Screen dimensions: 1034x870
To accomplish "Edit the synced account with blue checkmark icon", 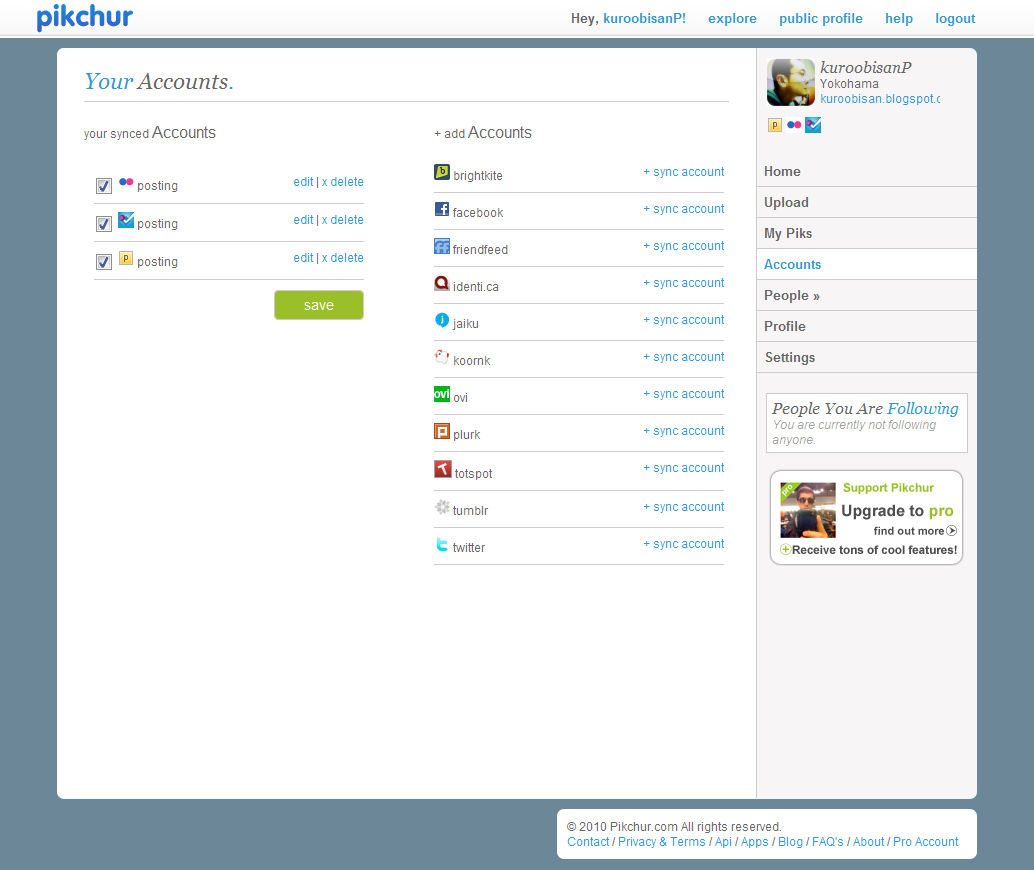I will pyautogui.click(x=303, y=220).
